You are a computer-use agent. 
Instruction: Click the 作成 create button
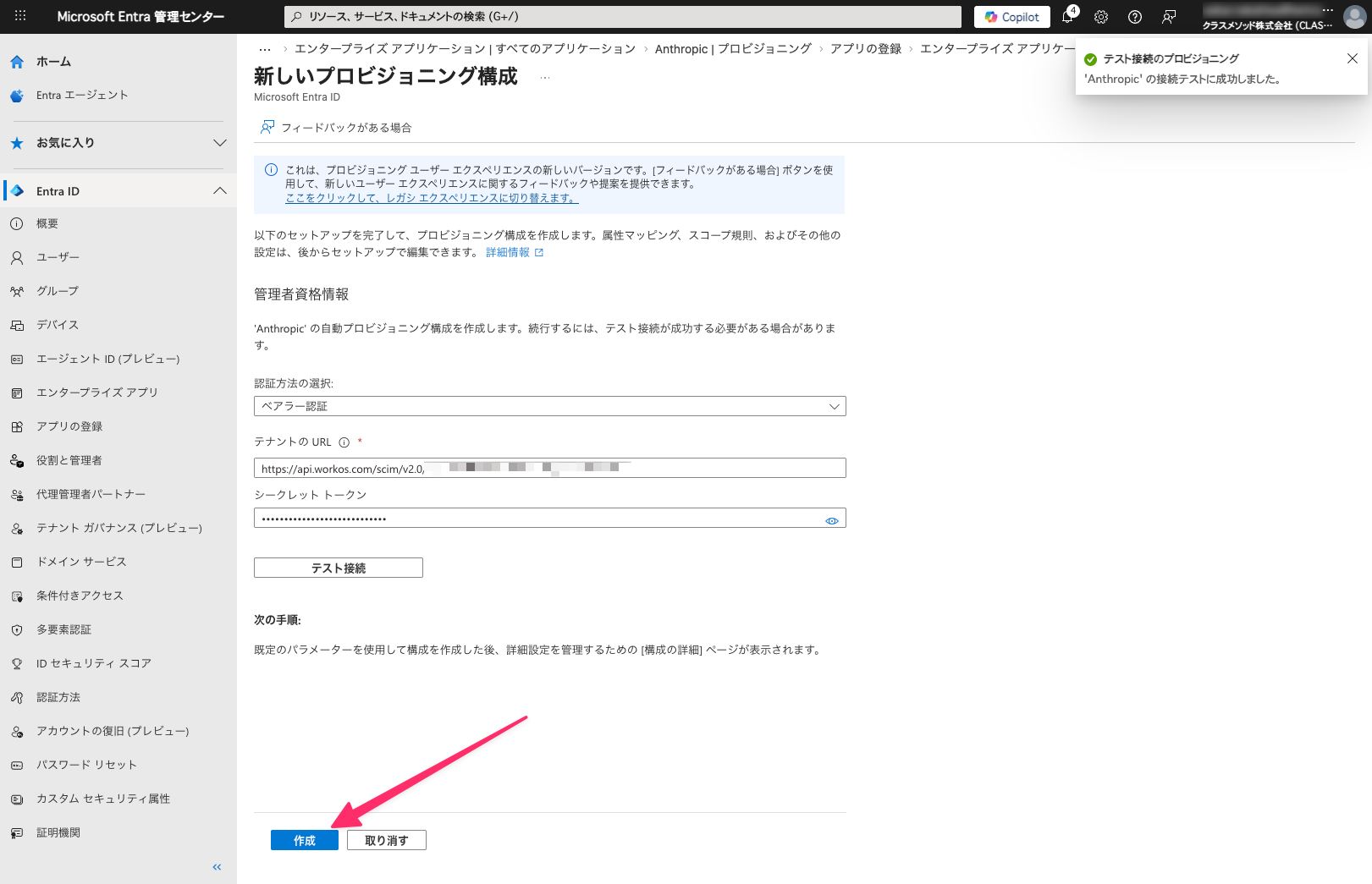[304, 840]
